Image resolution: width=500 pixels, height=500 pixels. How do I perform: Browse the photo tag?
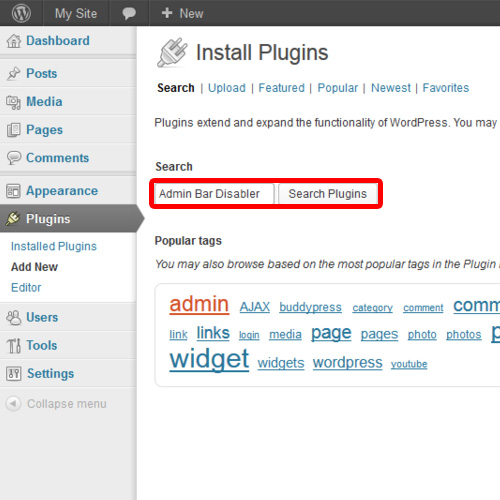422,335
